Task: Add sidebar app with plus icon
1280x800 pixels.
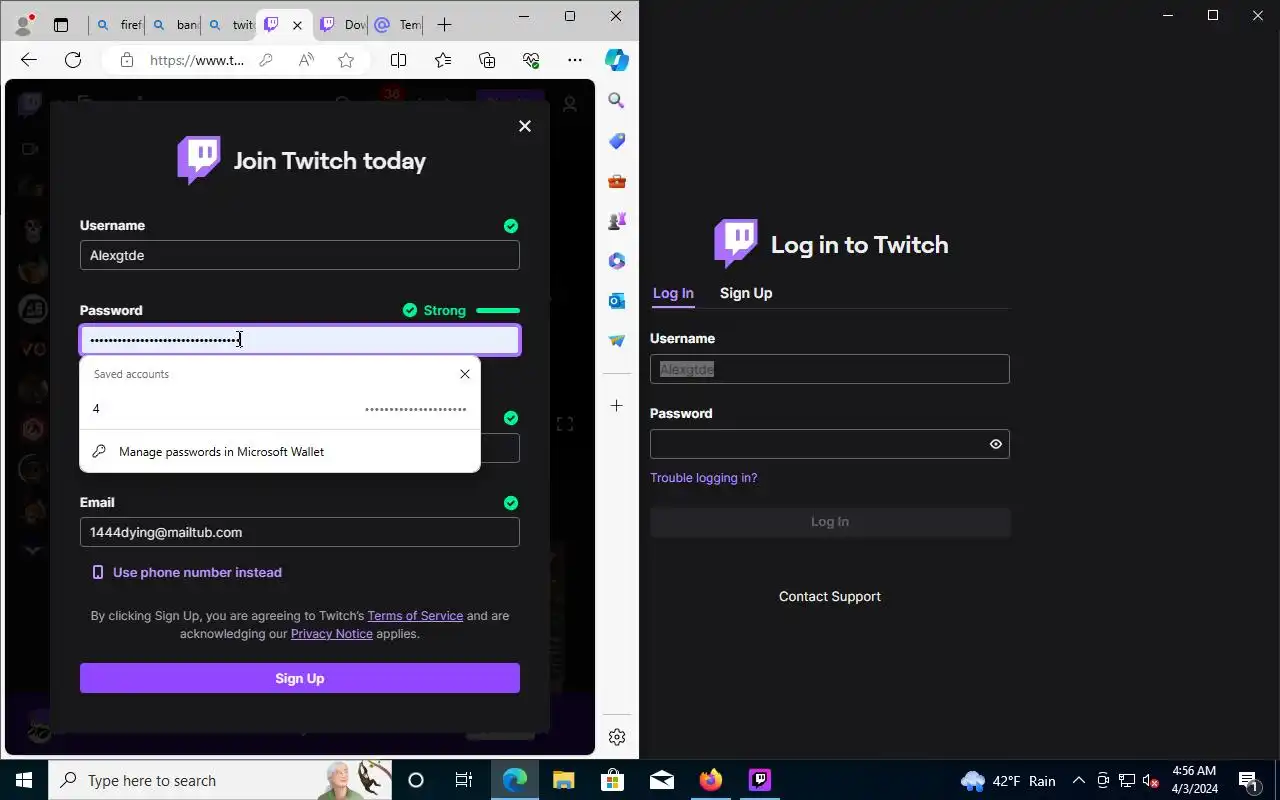Action: [617, 406]
